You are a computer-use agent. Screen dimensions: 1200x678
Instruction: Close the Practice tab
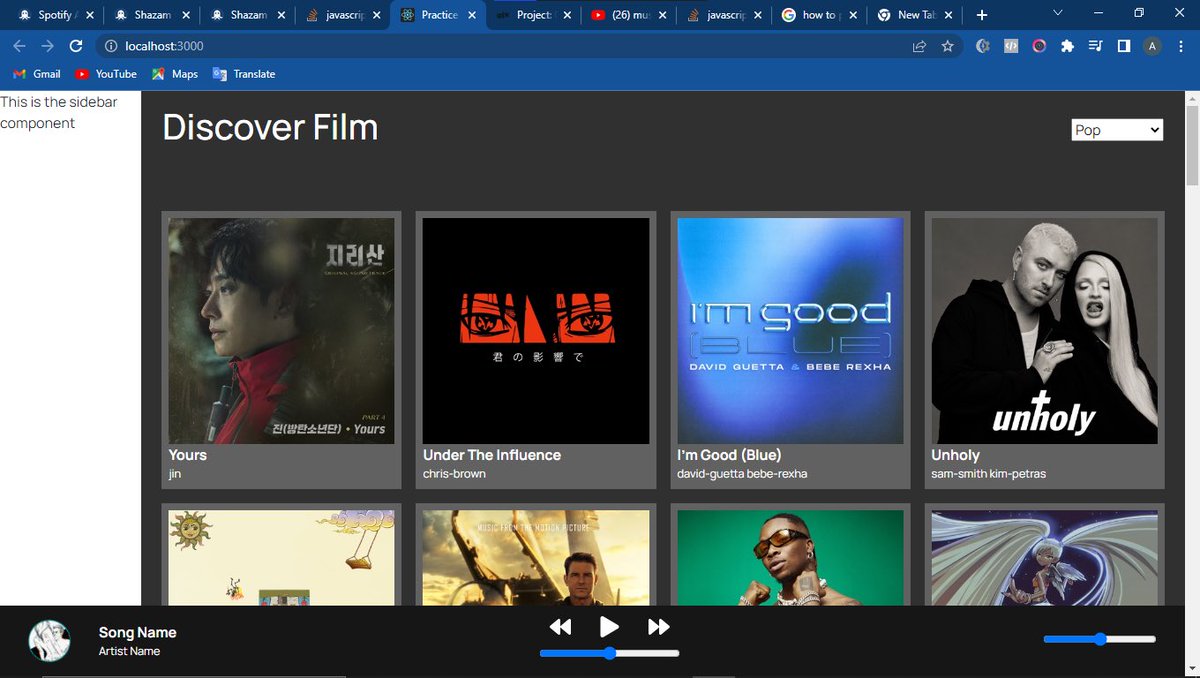471,15
